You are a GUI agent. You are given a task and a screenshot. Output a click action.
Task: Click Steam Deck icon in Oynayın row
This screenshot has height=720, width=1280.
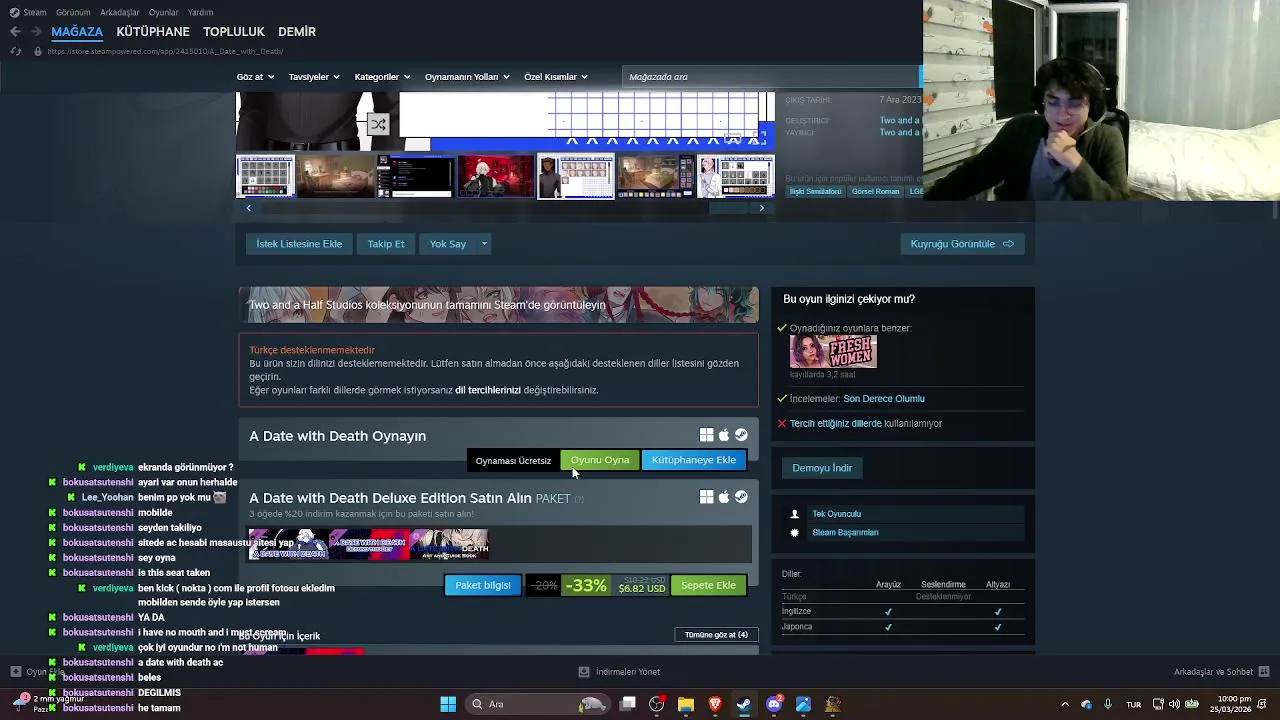tap(741, 435)
